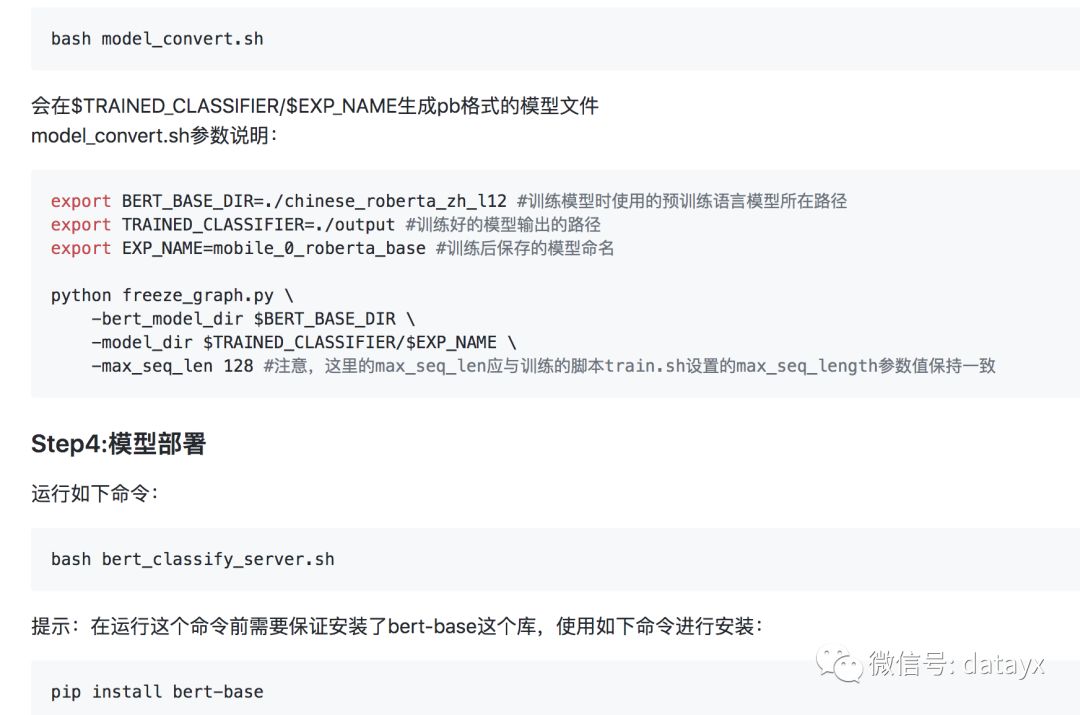Click the comment '#训练后保存的模型命名'
The width and height of the screenshot is (1080, 715).
pyautogui.click(x=525, y=248)
